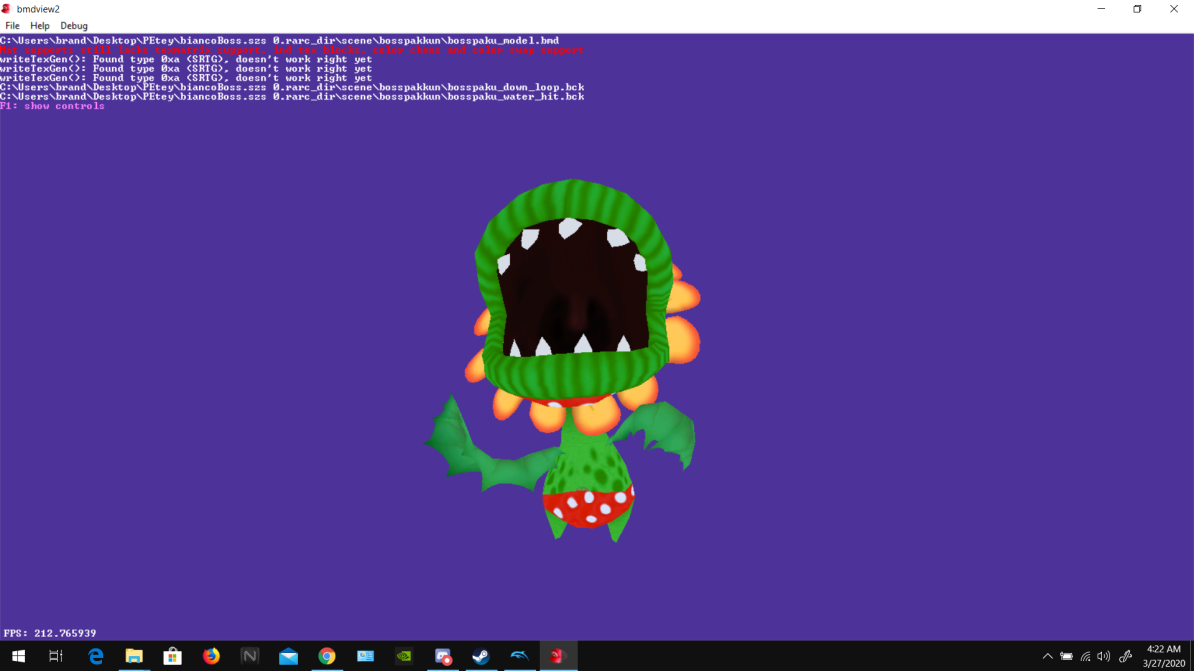The height and width of the screenshot is (671, 1194).
Task: Open Task View from the taskbar
Action: click(56, 656)
